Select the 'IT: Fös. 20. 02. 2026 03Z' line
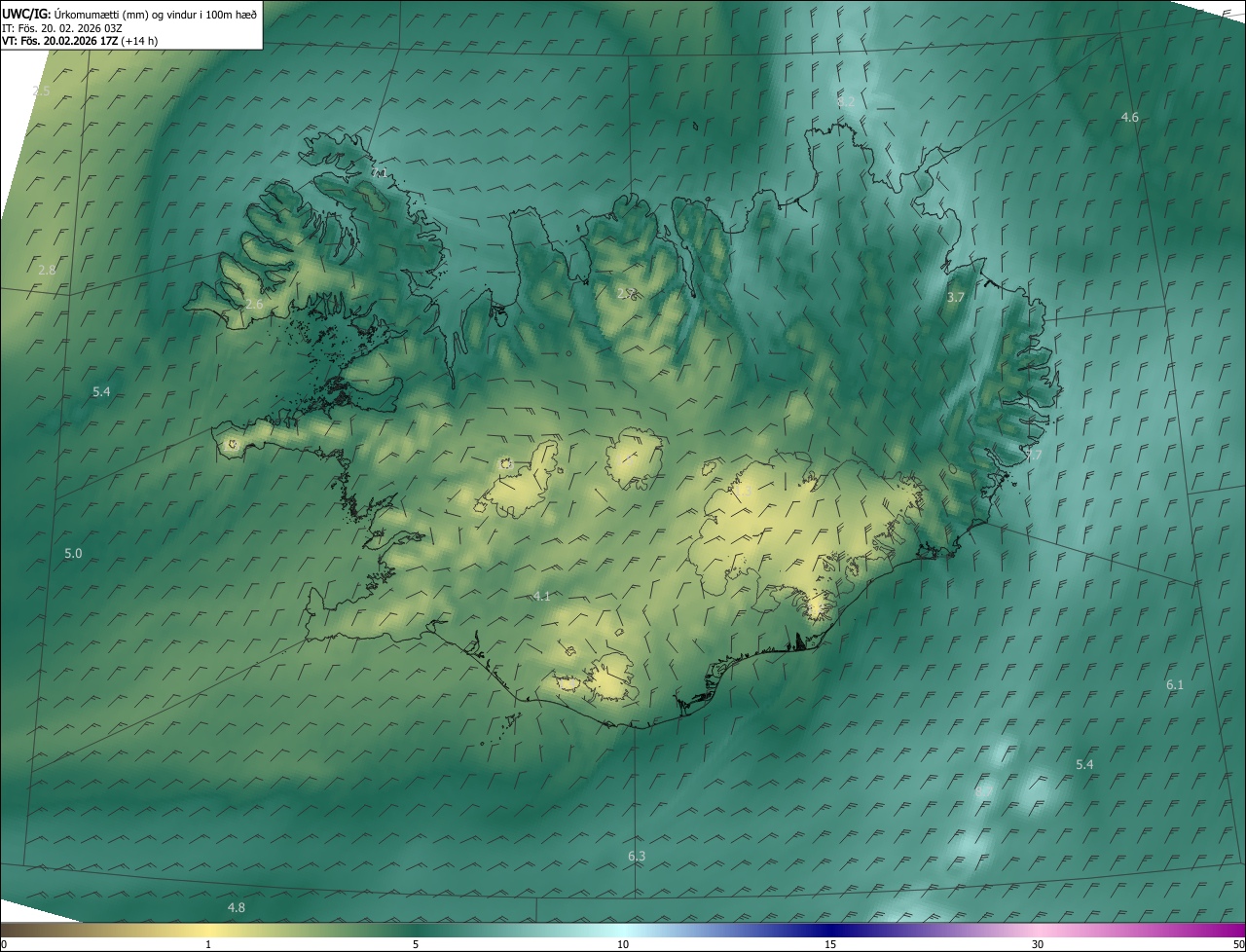1246x952 pixels. click(64, 28)
